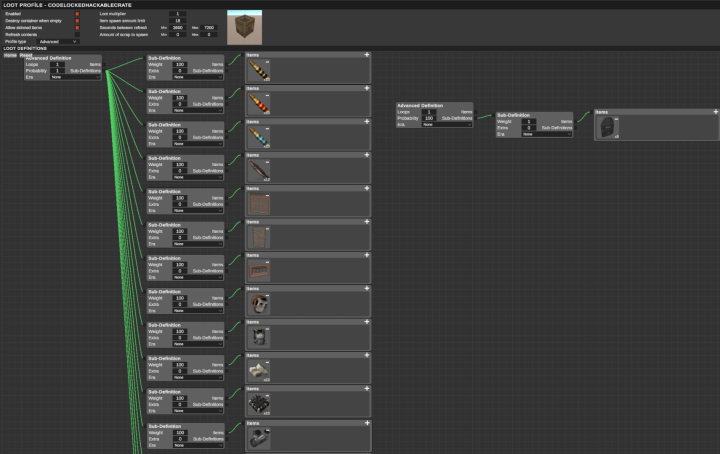
Task: Toggle Allow skinned items checkbox
Action: (77, 28)
